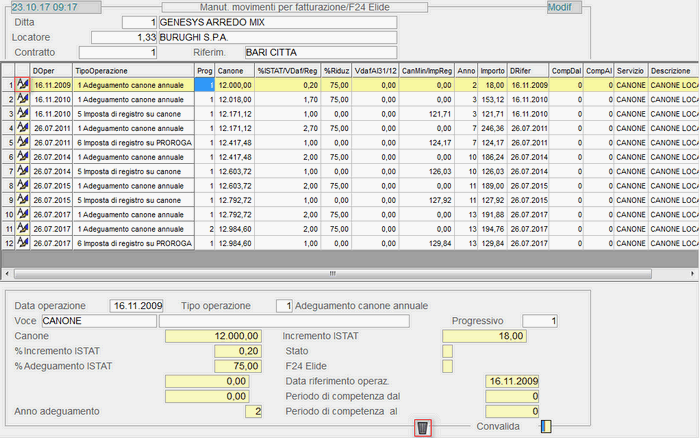Select row 5 Imposta di registro su PROROGA
This screenshot has width=700, height=438.
pyautogui.click(x=133, y=142)
